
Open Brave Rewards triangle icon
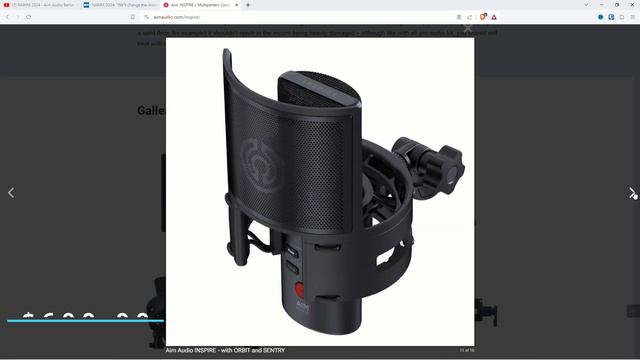pos(494,17)
